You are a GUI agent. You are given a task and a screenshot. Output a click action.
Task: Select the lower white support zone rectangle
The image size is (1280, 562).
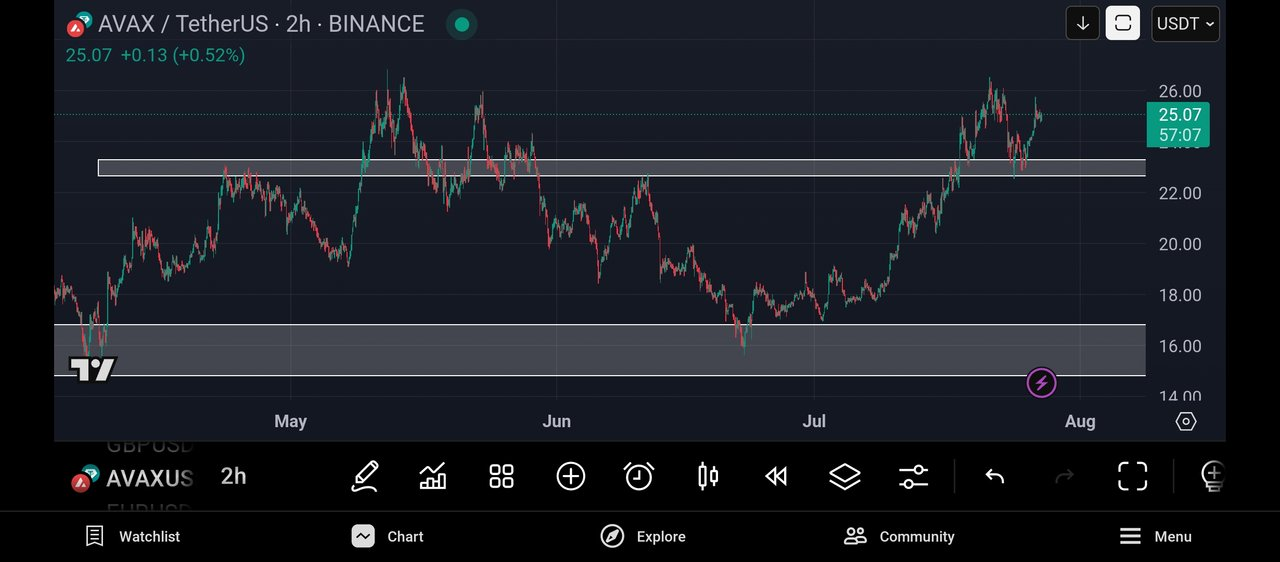click(600, 350)
